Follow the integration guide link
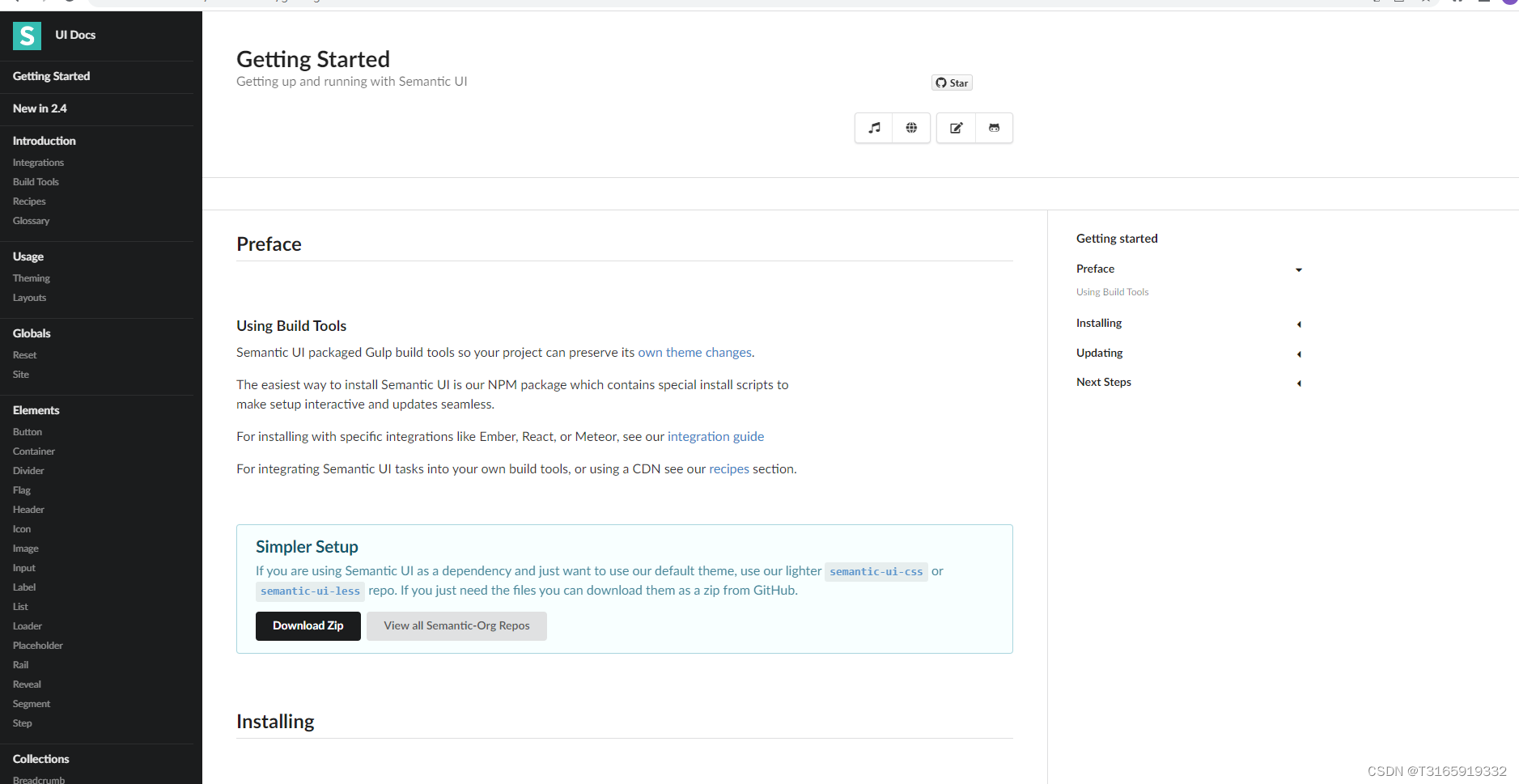This screenshot has width=1519, height=784. coord(715,437)
